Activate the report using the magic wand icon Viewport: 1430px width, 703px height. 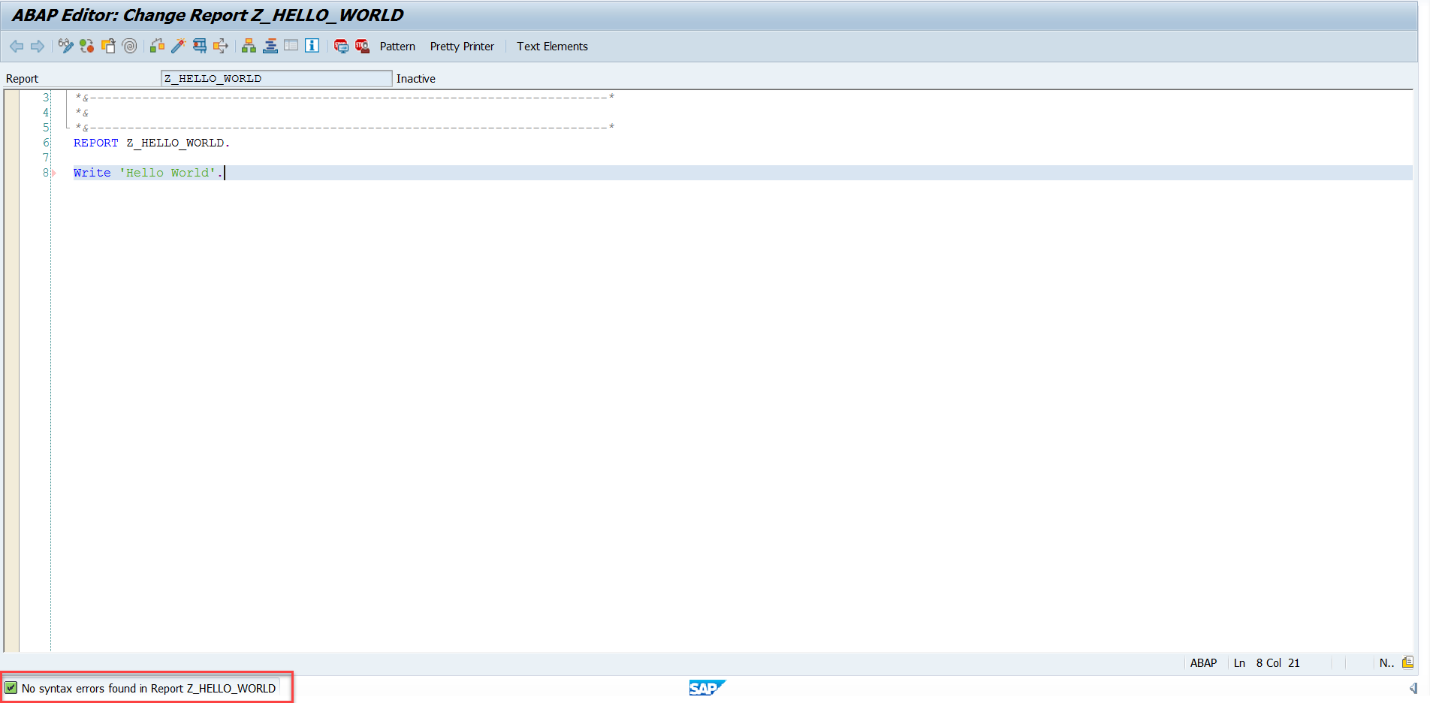(176, 45)
